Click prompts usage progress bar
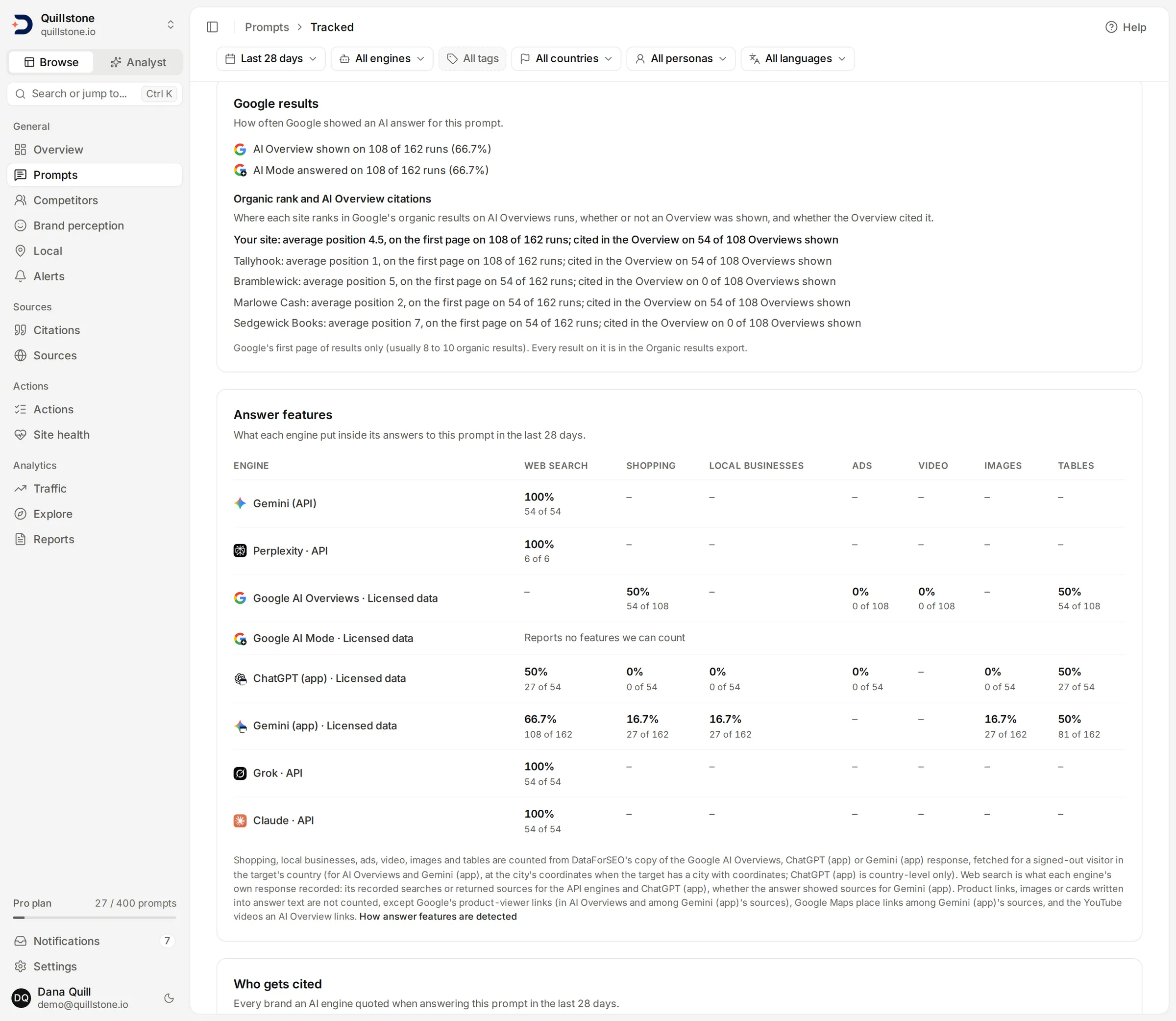Viewport: 1176px width, 1021px height. click(x=95, y=917)
